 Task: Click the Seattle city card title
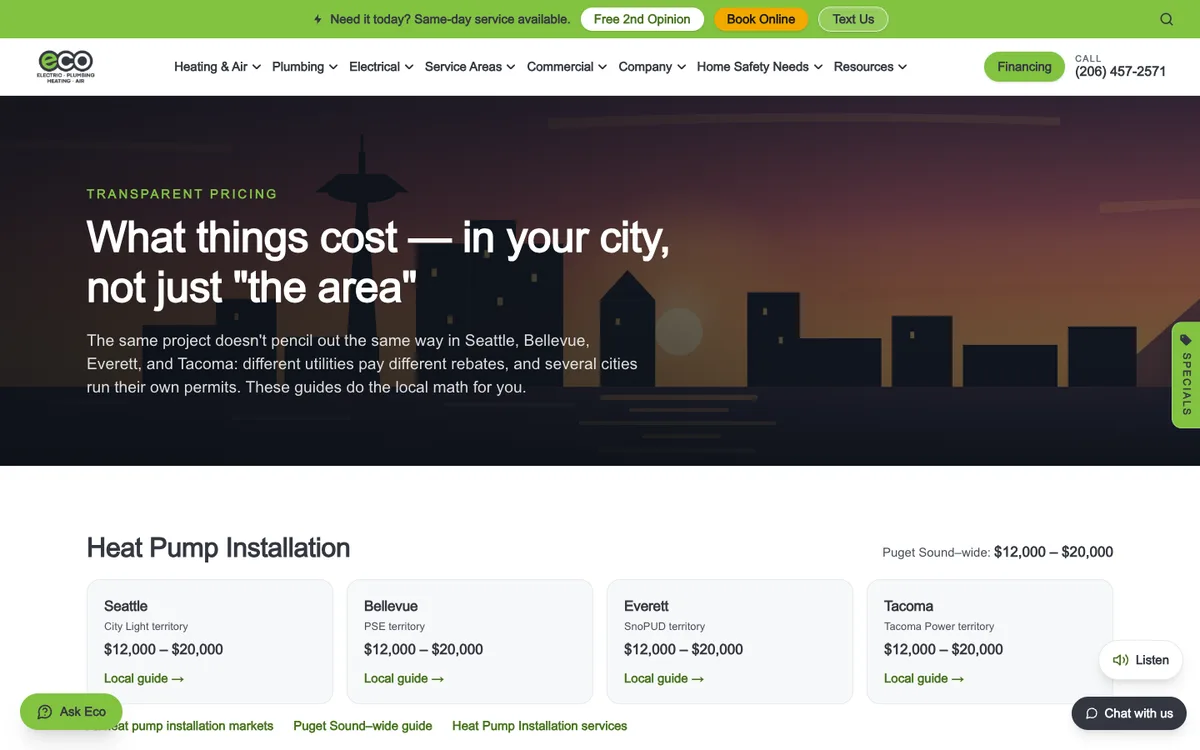coord(126,606)
